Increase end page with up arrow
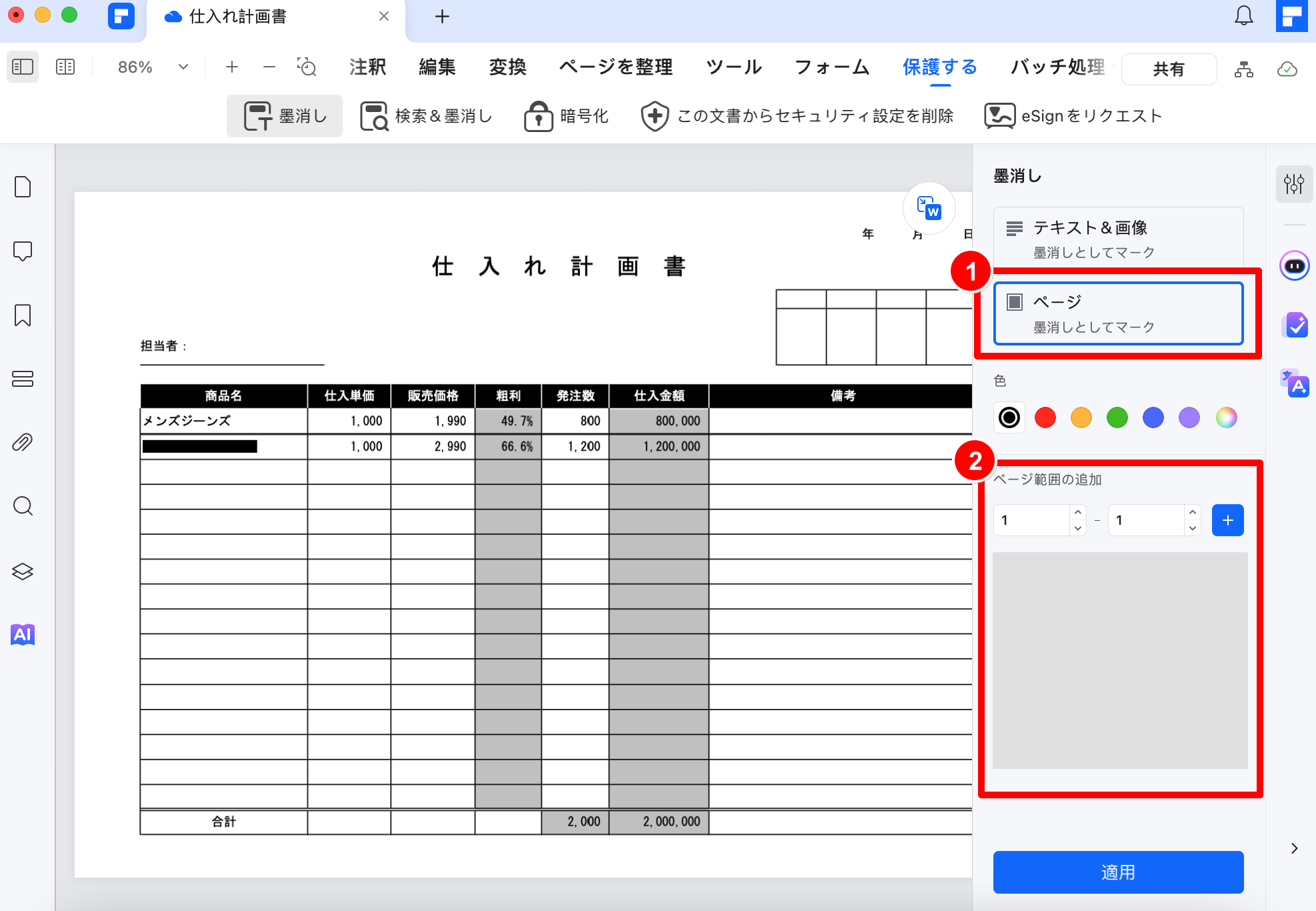Screen dimensions: 1316x911 click(1193, 512)
